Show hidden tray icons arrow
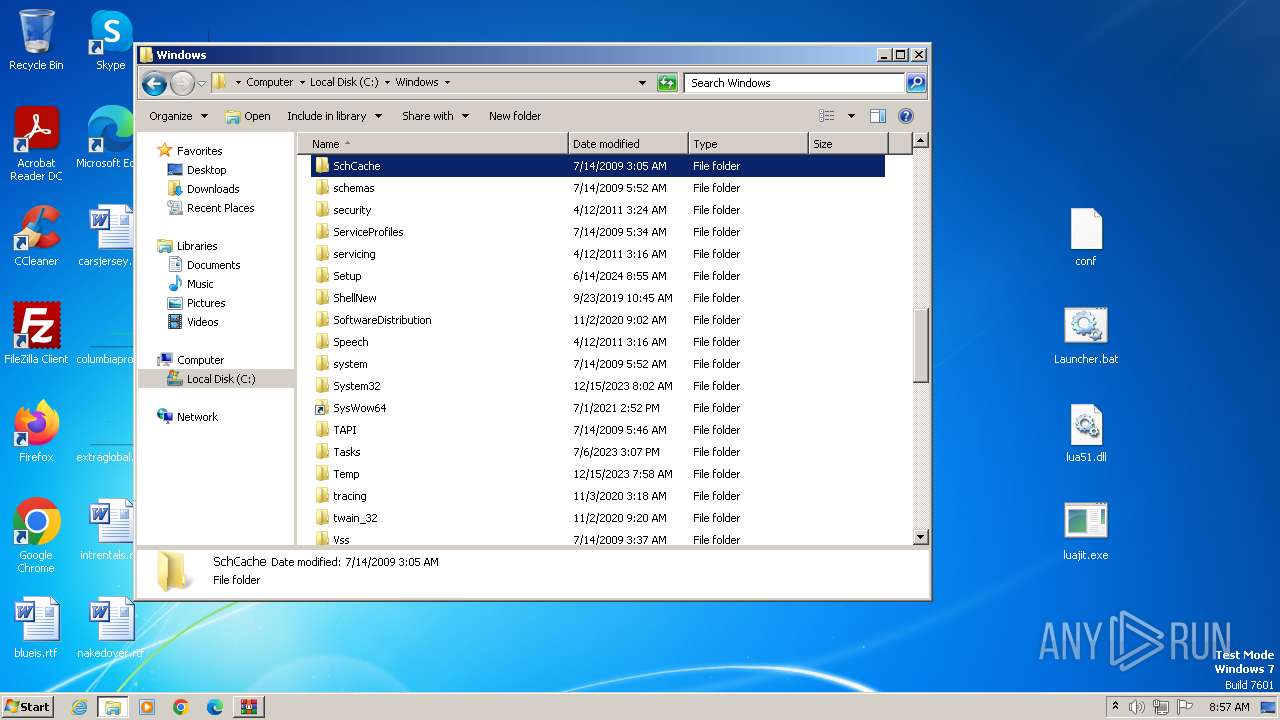 pyautogui.click(x=1115, y=707)
